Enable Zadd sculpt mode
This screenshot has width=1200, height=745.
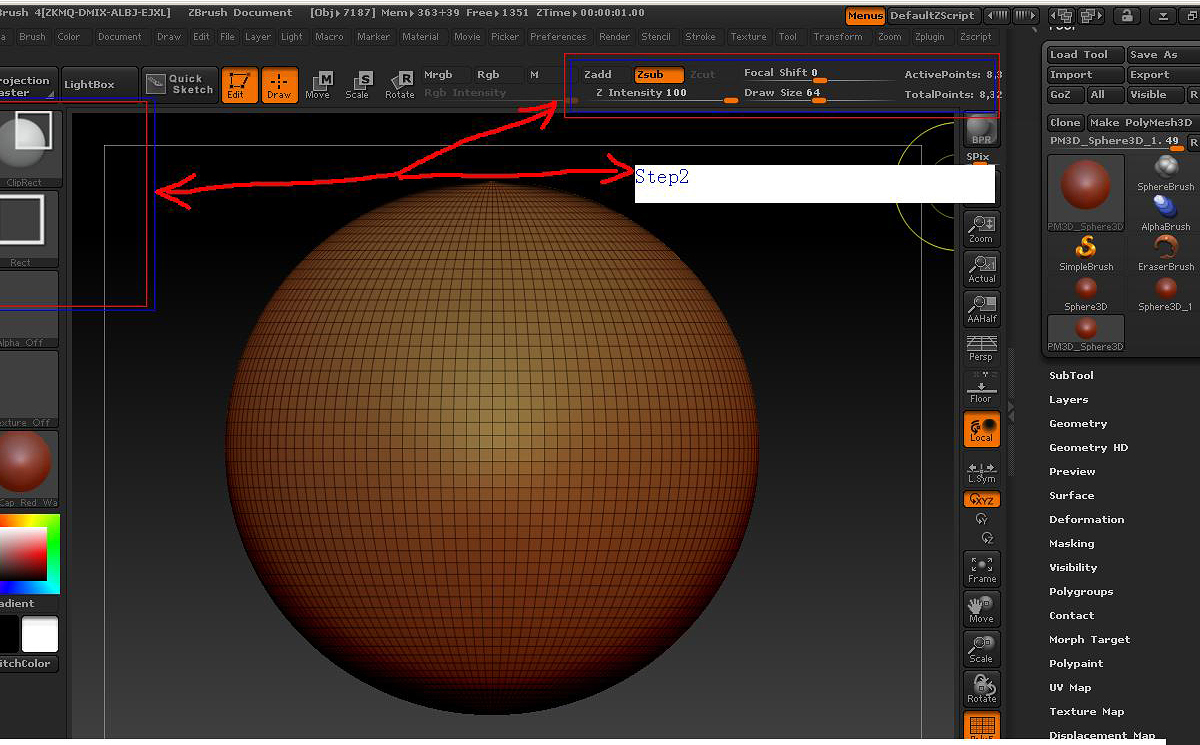pyautogui.click(x=598, y=75)
